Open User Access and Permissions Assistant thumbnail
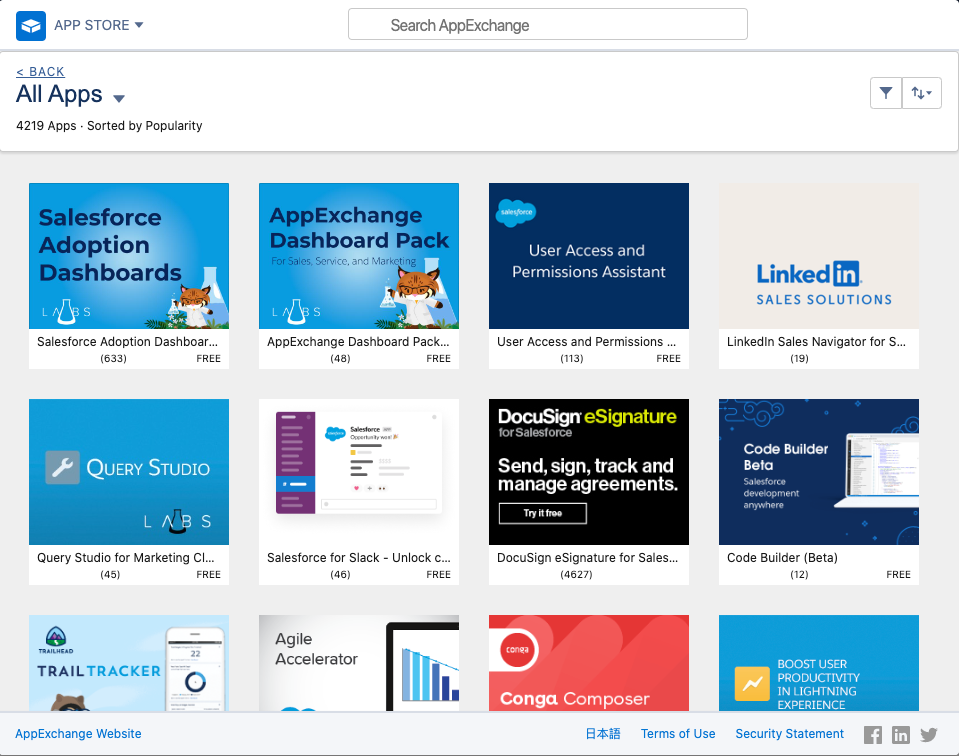Screen dimensions: 959x756 point(589,256)
